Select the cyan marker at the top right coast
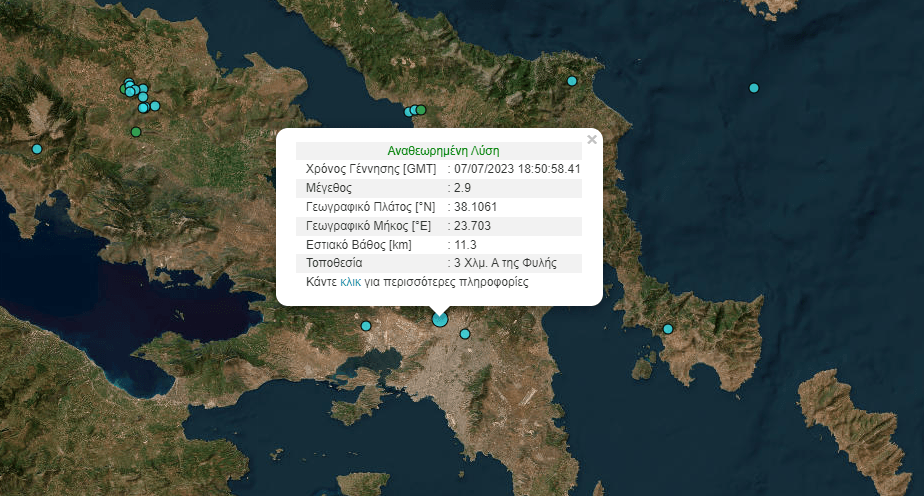 point(572,81)
